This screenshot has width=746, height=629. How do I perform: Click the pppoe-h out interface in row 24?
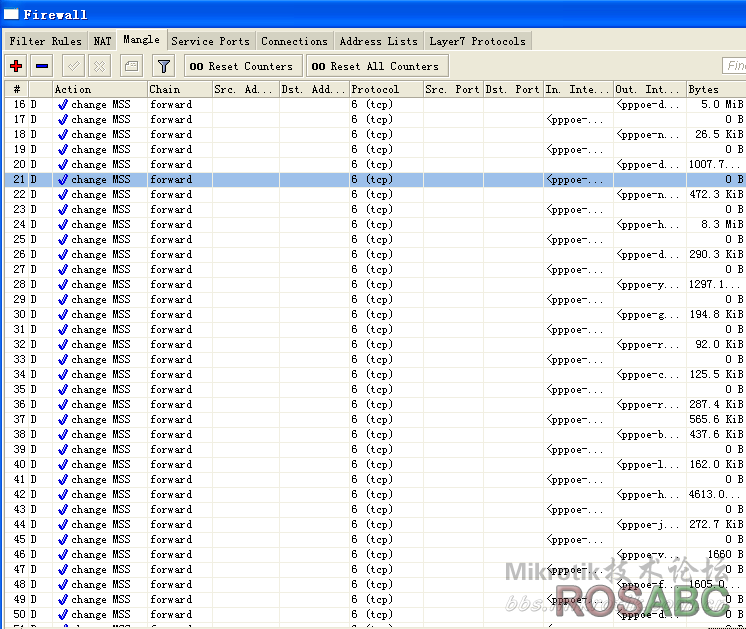tap(649, 225)
